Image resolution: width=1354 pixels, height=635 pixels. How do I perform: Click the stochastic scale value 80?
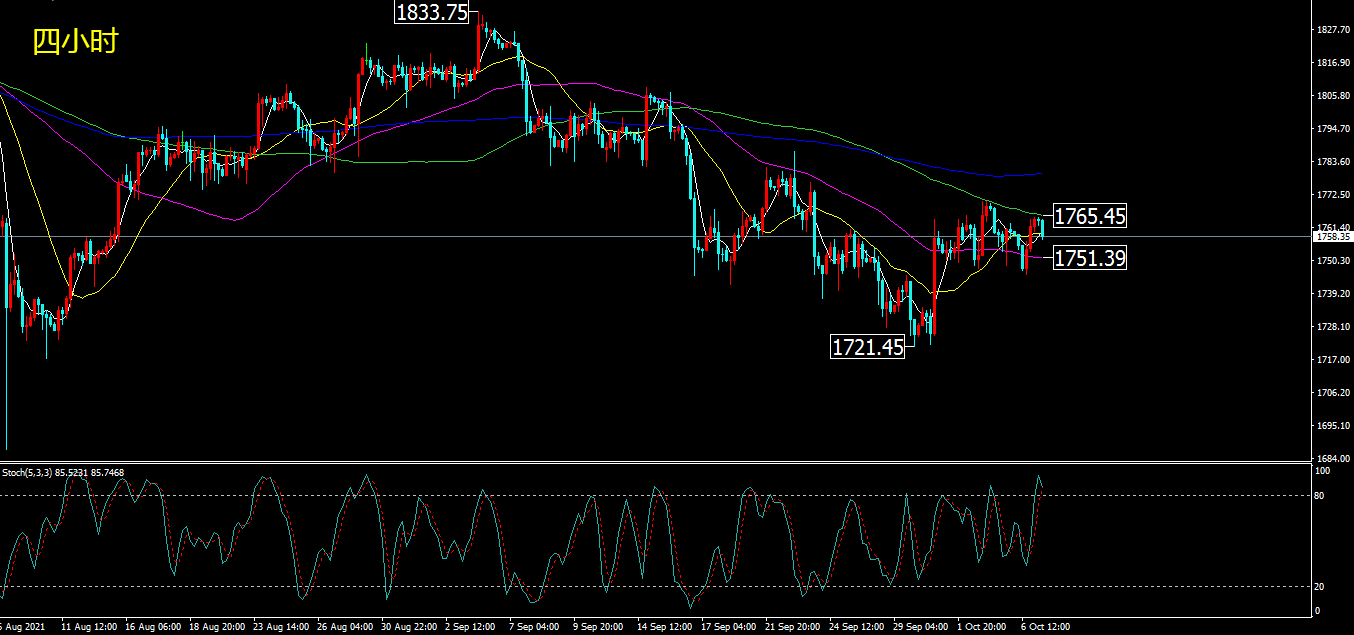tap(1320, 495)
